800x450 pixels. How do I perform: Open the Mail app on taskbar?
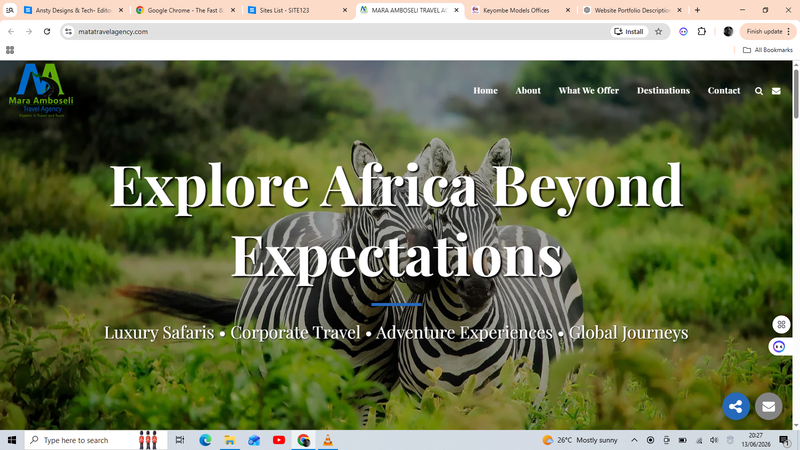coord(254,440)
